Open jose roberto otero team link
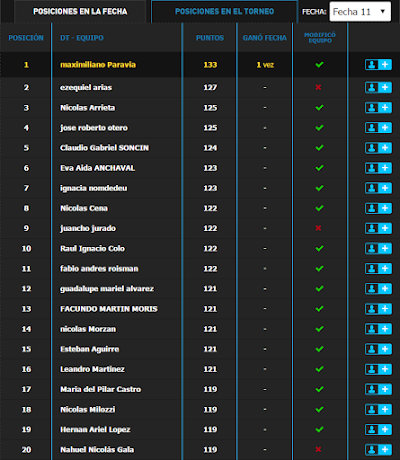Image resolution: width=400 pixels, height=460 pixels. point(94,128)
